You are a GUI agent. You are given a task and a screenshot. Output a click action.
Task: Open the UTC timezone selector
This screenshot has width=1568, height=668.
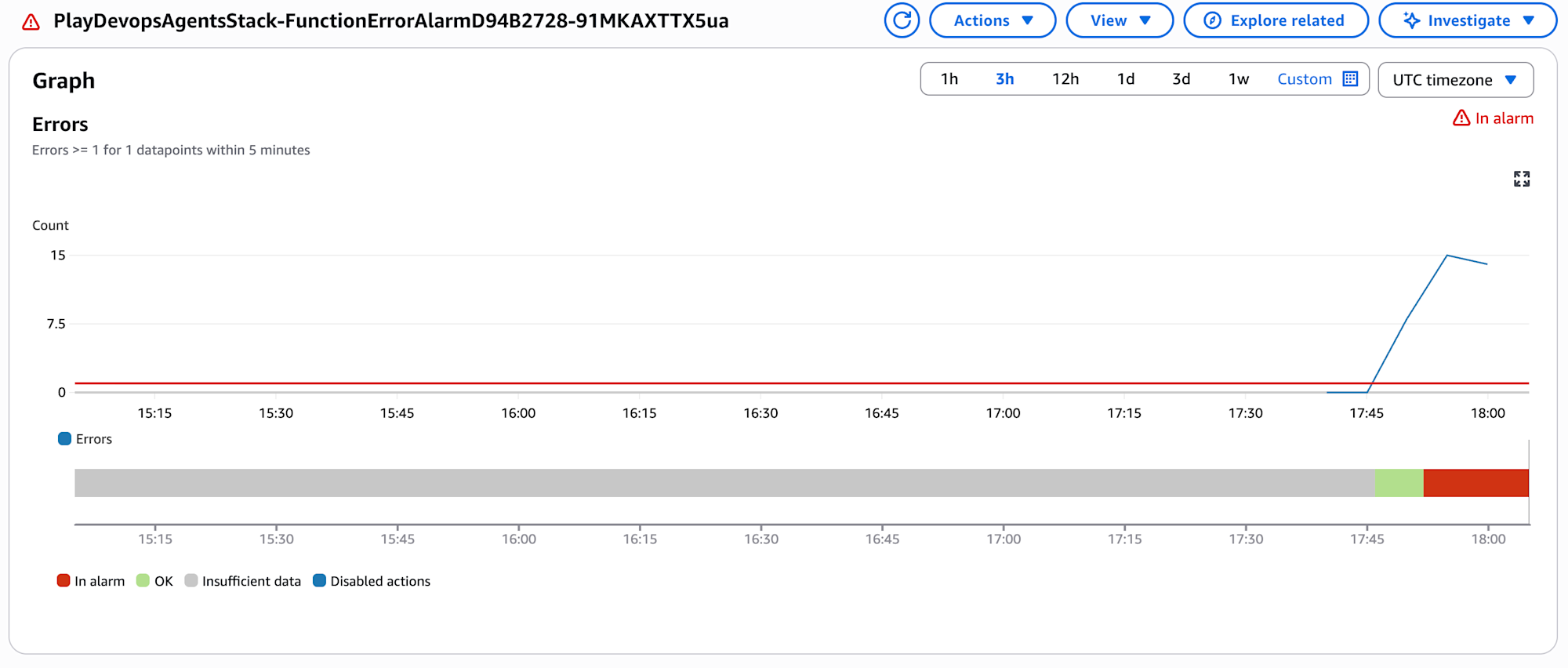point(1454,80)
